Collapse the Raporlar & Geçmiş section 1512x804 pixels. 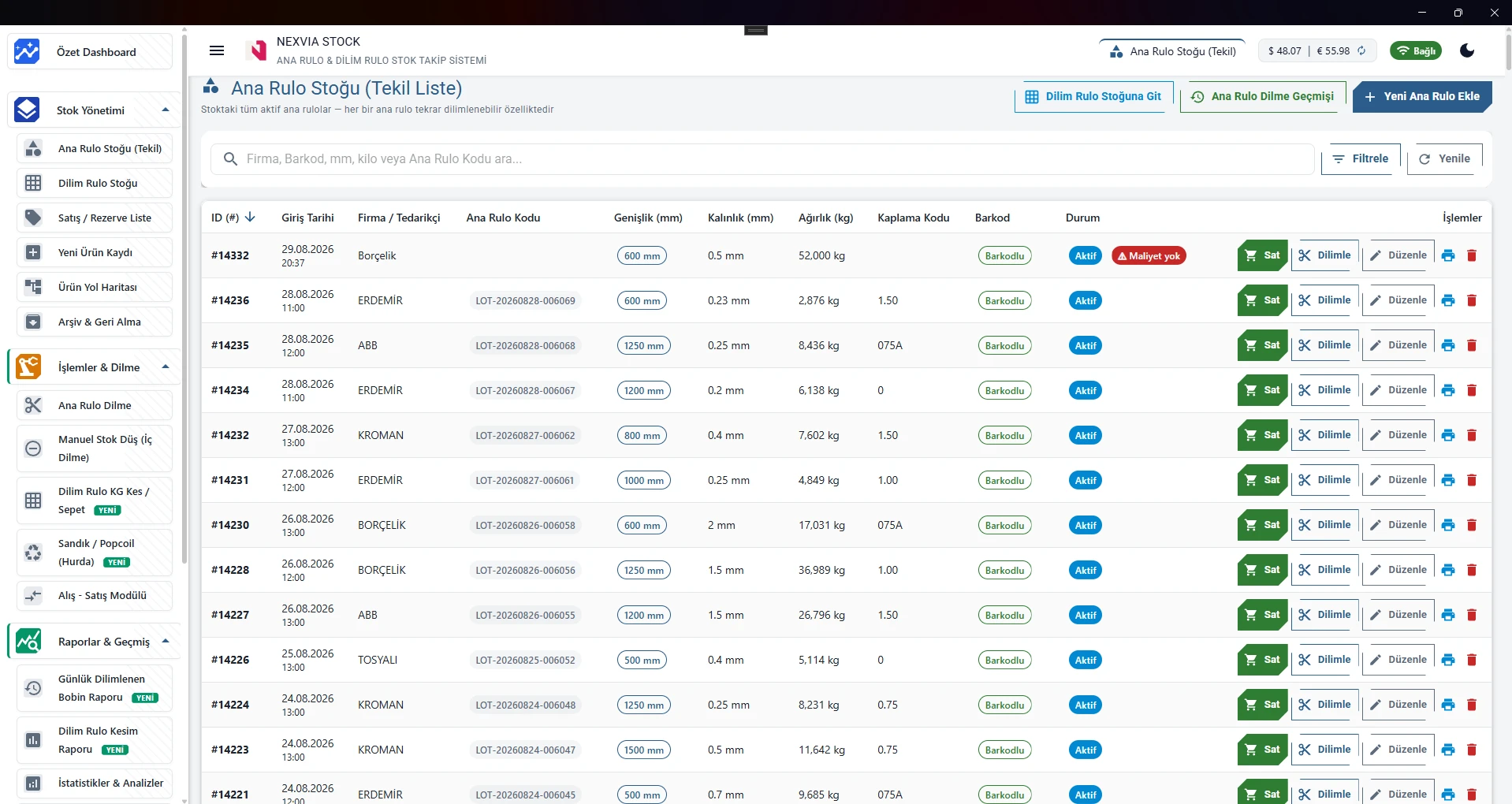tap(166, 641)
